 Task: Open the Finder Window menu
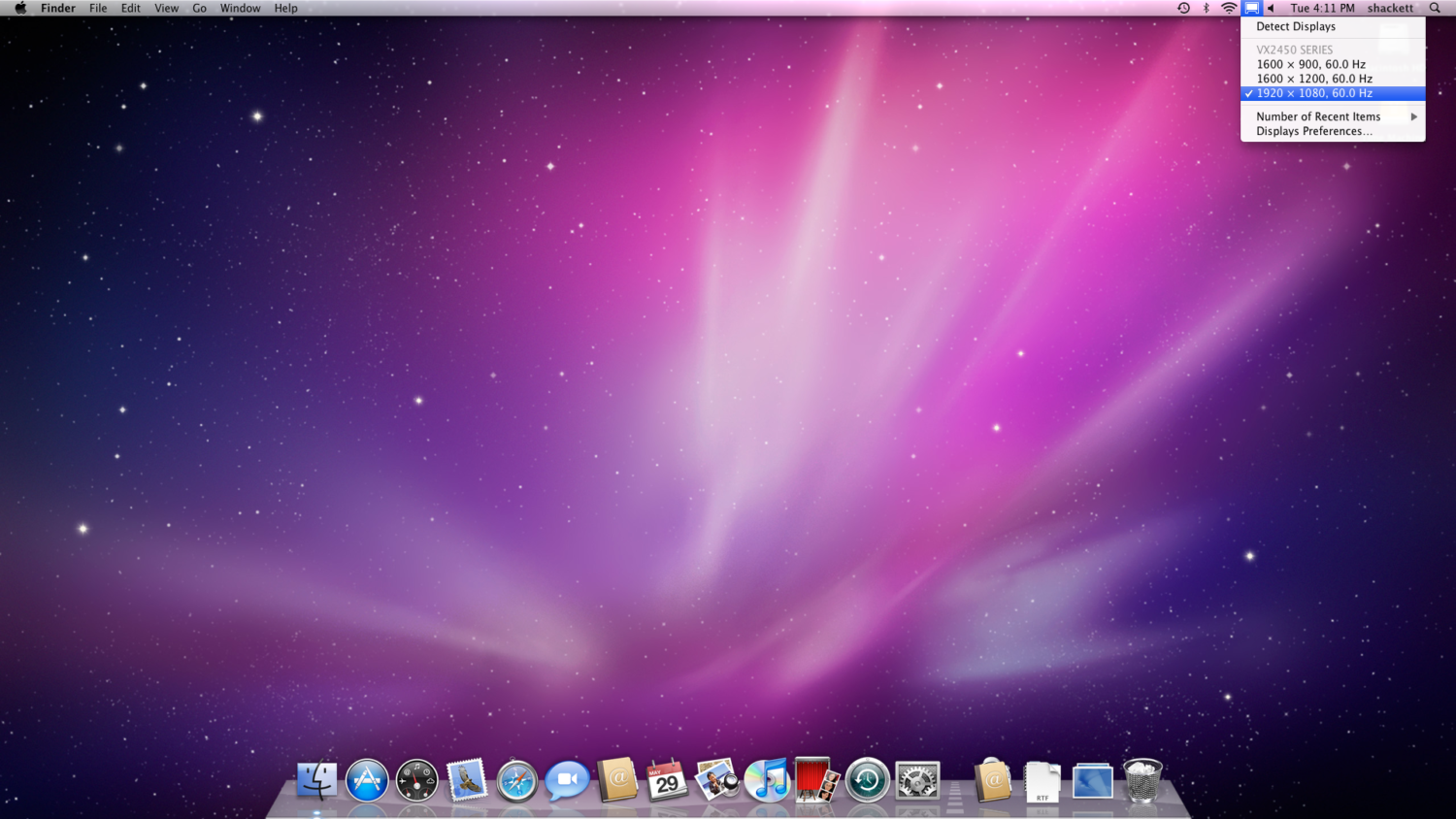tap(240, 8)
